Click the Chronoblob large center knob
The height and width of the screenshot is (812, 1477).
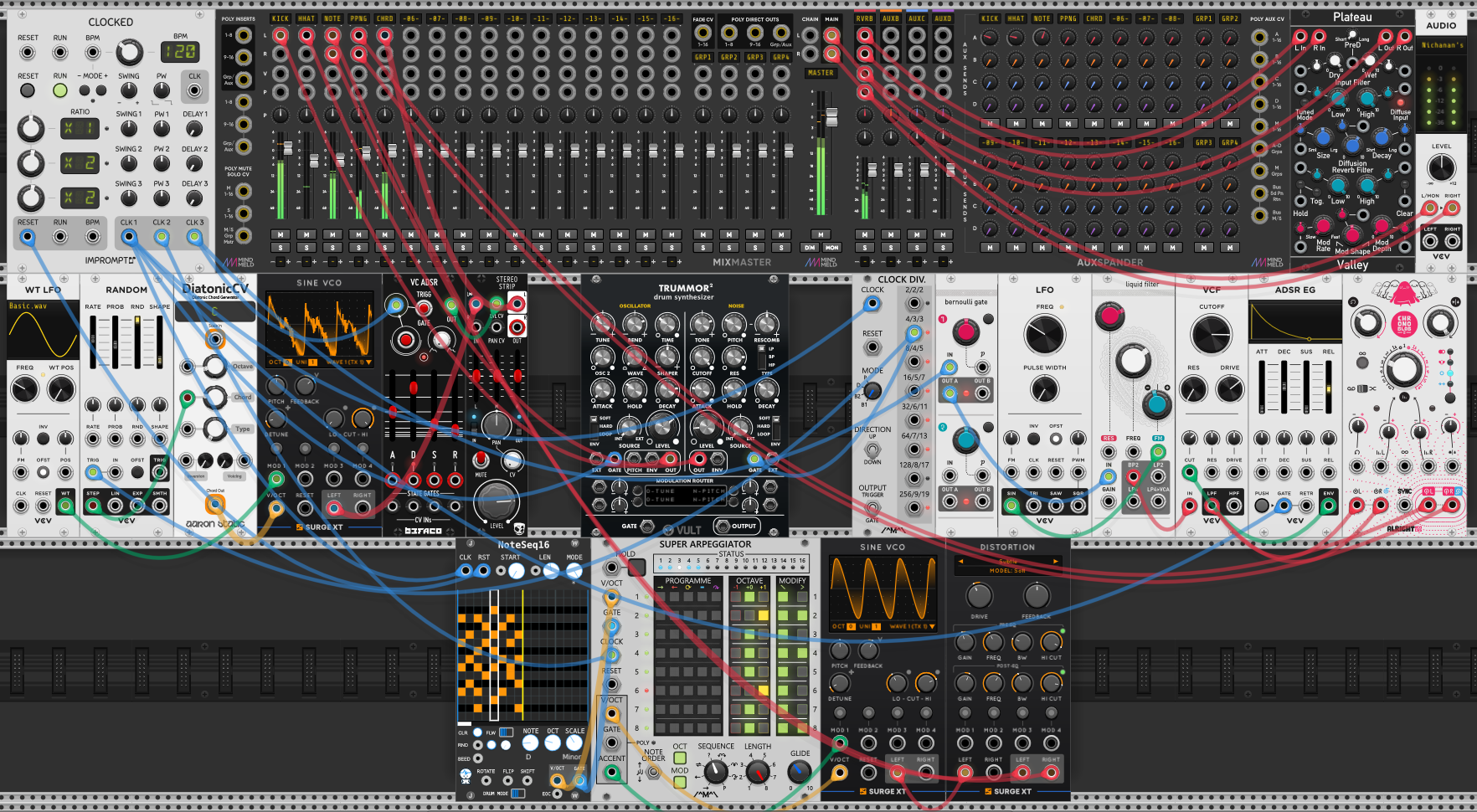click(1404, 369)
